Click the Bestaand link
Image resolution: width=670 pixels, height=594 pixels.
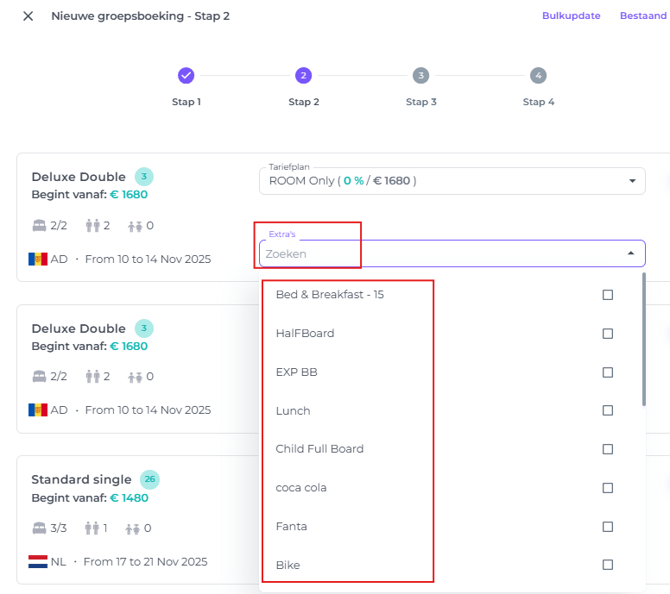642,16
